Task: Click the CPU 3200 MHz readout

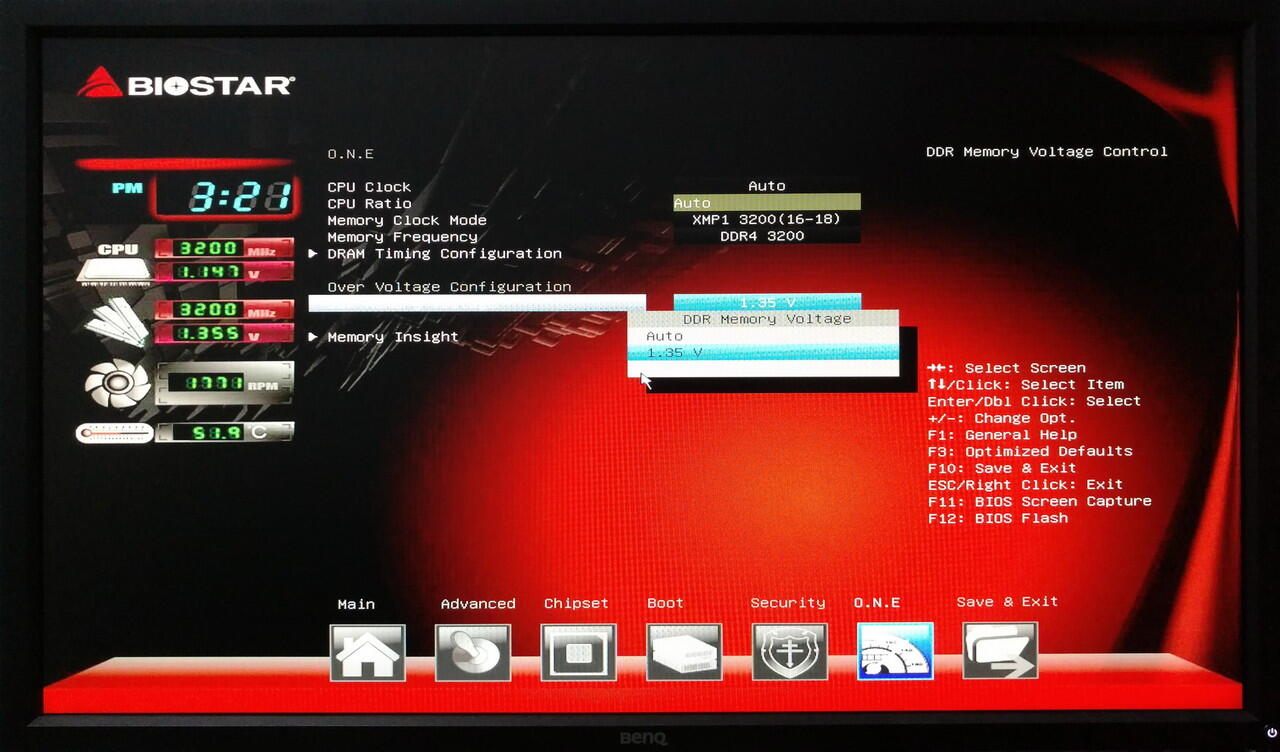Action: pos(224,248)
